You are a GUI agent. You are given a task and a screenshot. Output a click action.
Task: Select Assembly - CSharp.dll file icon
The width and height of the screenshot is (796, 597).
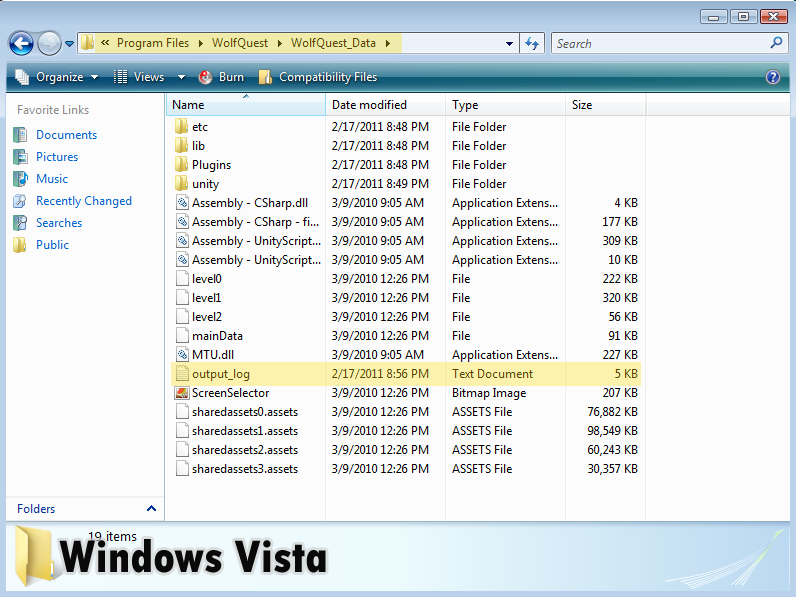182,203
